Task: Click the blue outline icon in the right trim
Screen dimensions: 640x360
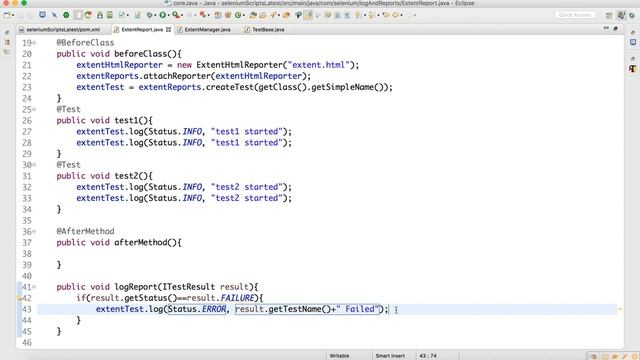Action: [633, 42]
